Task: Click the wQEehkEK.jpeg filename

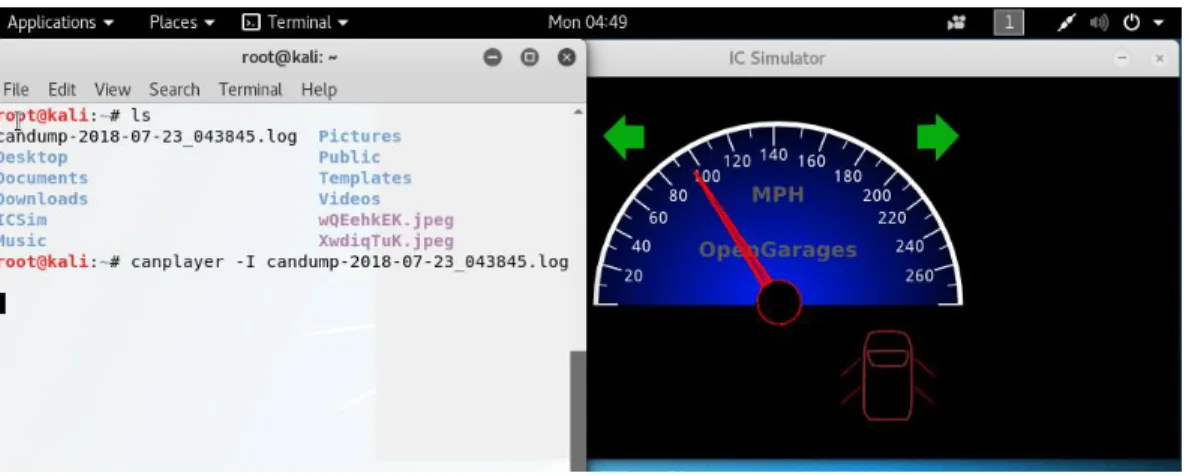Action: point(386,220)
